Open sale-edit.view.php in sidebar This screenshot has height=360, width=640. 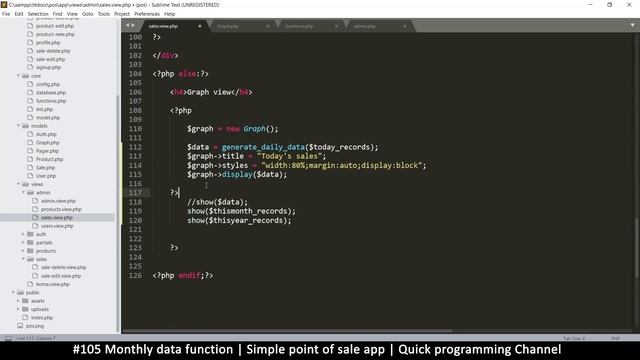click(61, 276)
